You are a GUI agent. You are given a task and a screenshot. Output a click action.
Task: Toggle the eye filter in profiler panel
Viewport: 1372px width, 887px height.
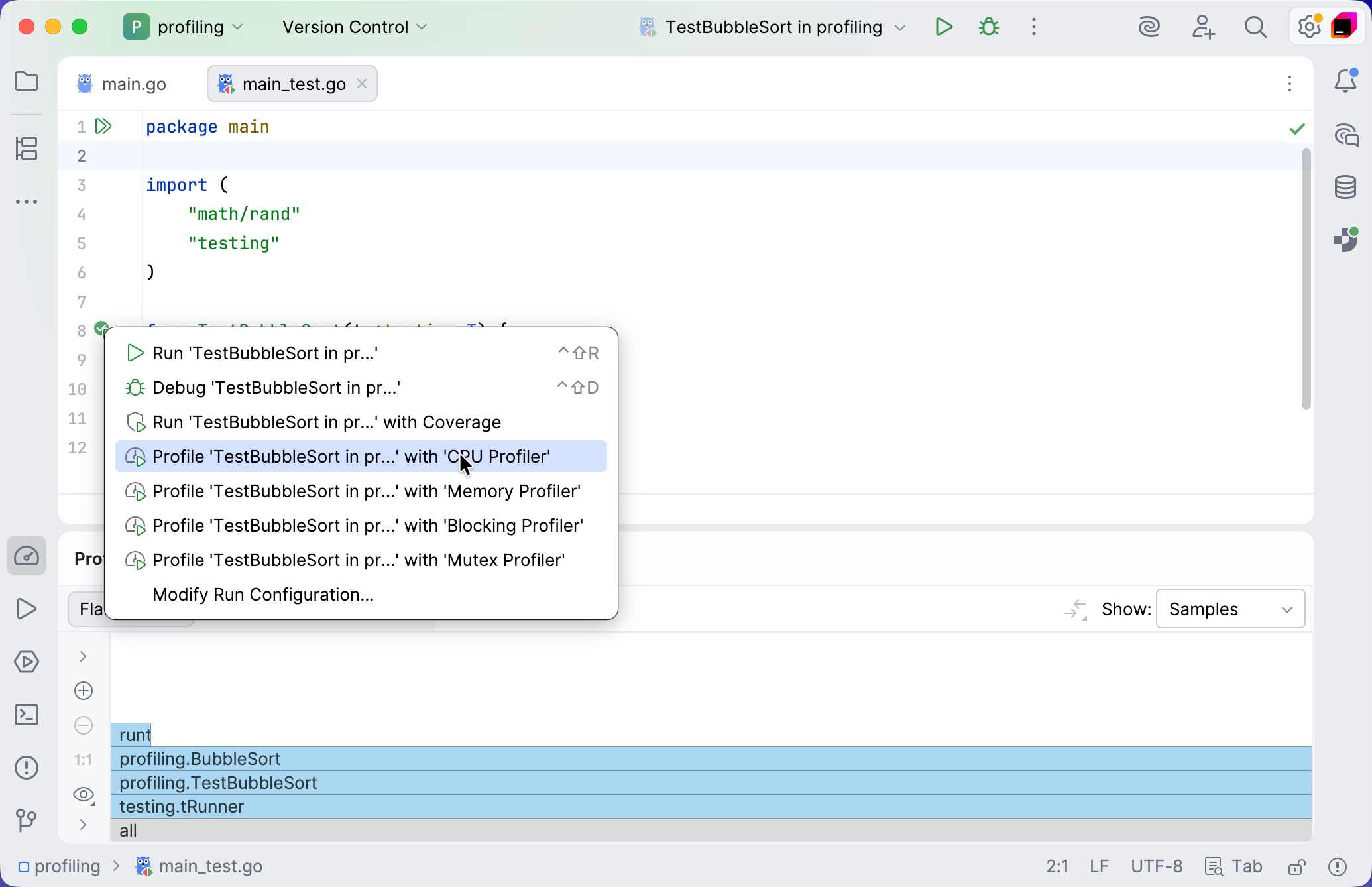click(84, 794)
